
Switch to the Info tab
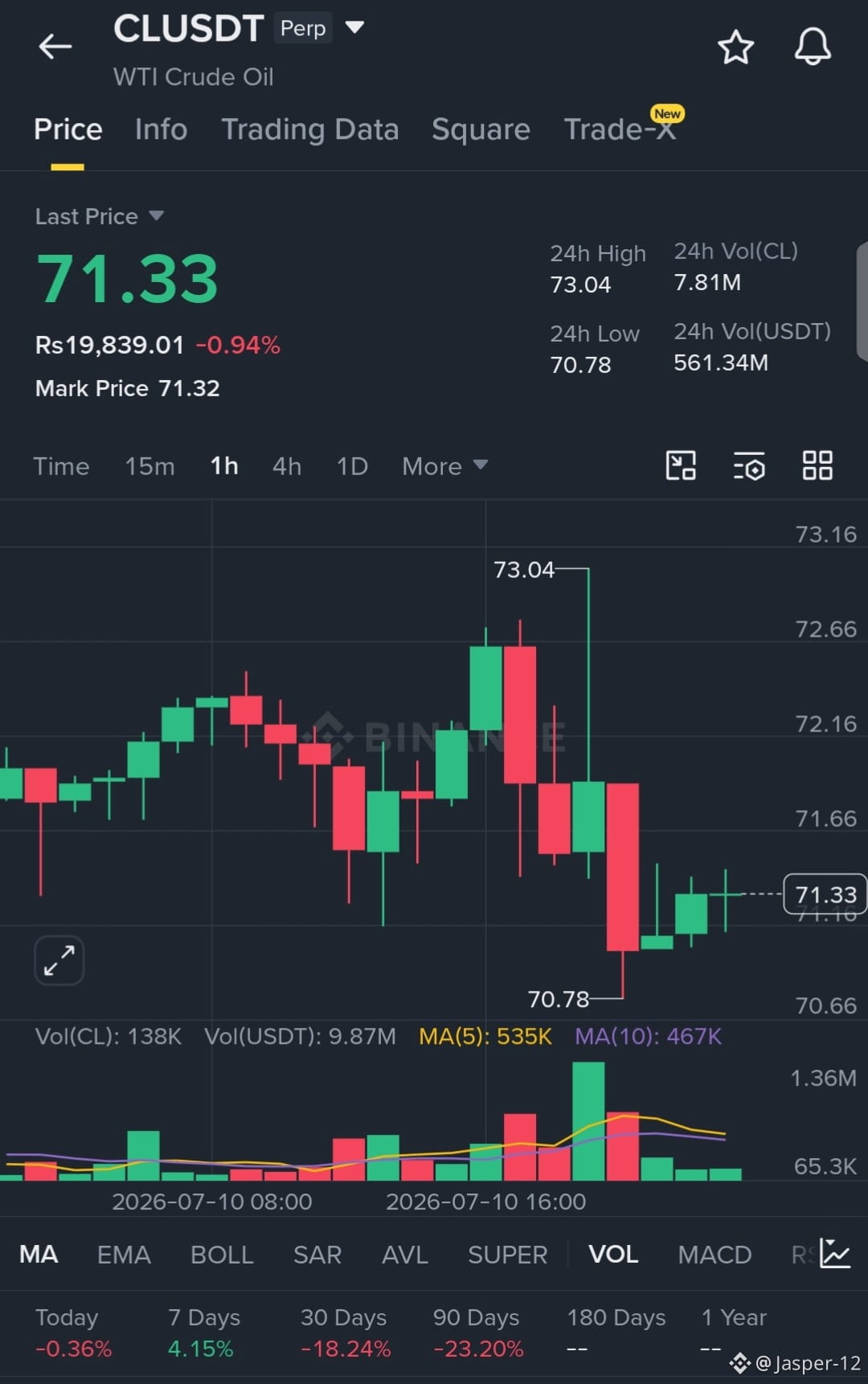pos(161,129)
